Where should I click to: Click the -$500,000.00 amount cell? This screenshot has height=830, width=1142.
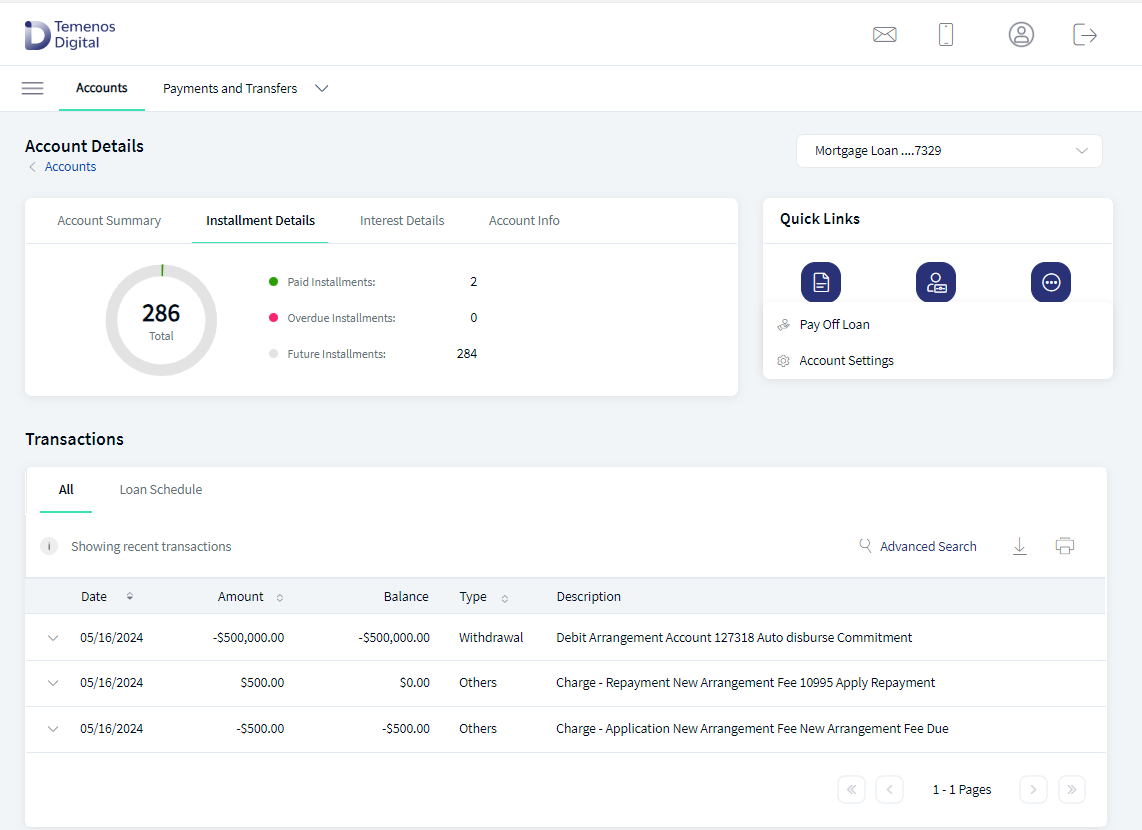[x=248, y=638]
